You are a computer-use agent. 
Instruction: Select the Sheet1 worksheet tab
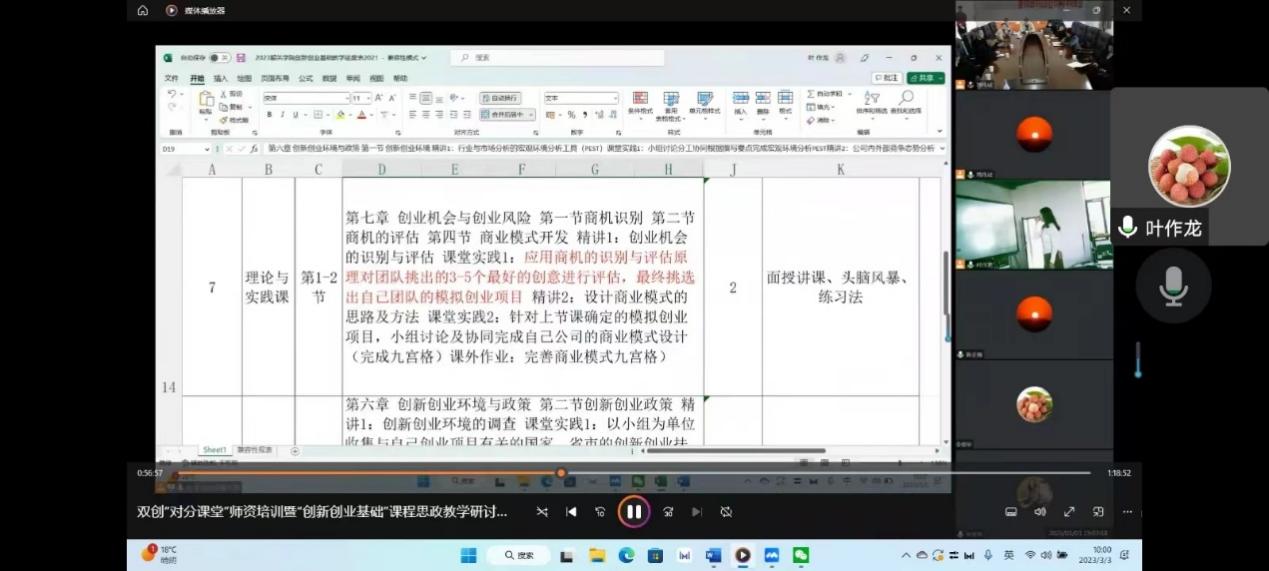click(x=215, y=450)
